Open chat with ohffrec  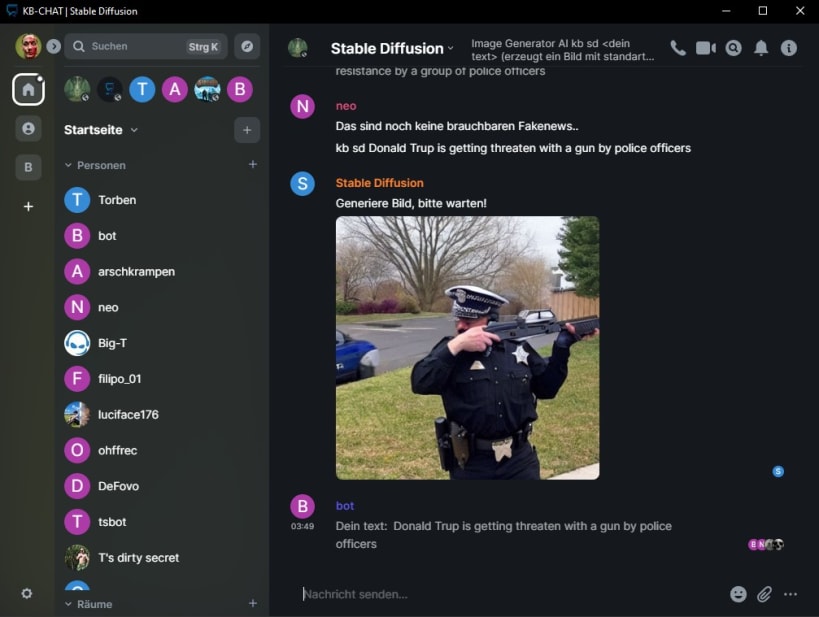click(162, 450)
